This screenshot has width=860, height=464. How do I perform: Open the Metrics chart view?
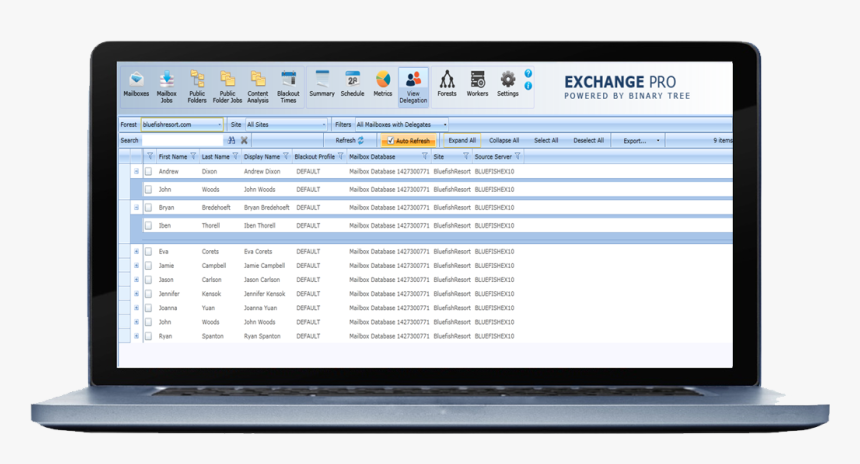pyautogui.click(x=383, y=84)
